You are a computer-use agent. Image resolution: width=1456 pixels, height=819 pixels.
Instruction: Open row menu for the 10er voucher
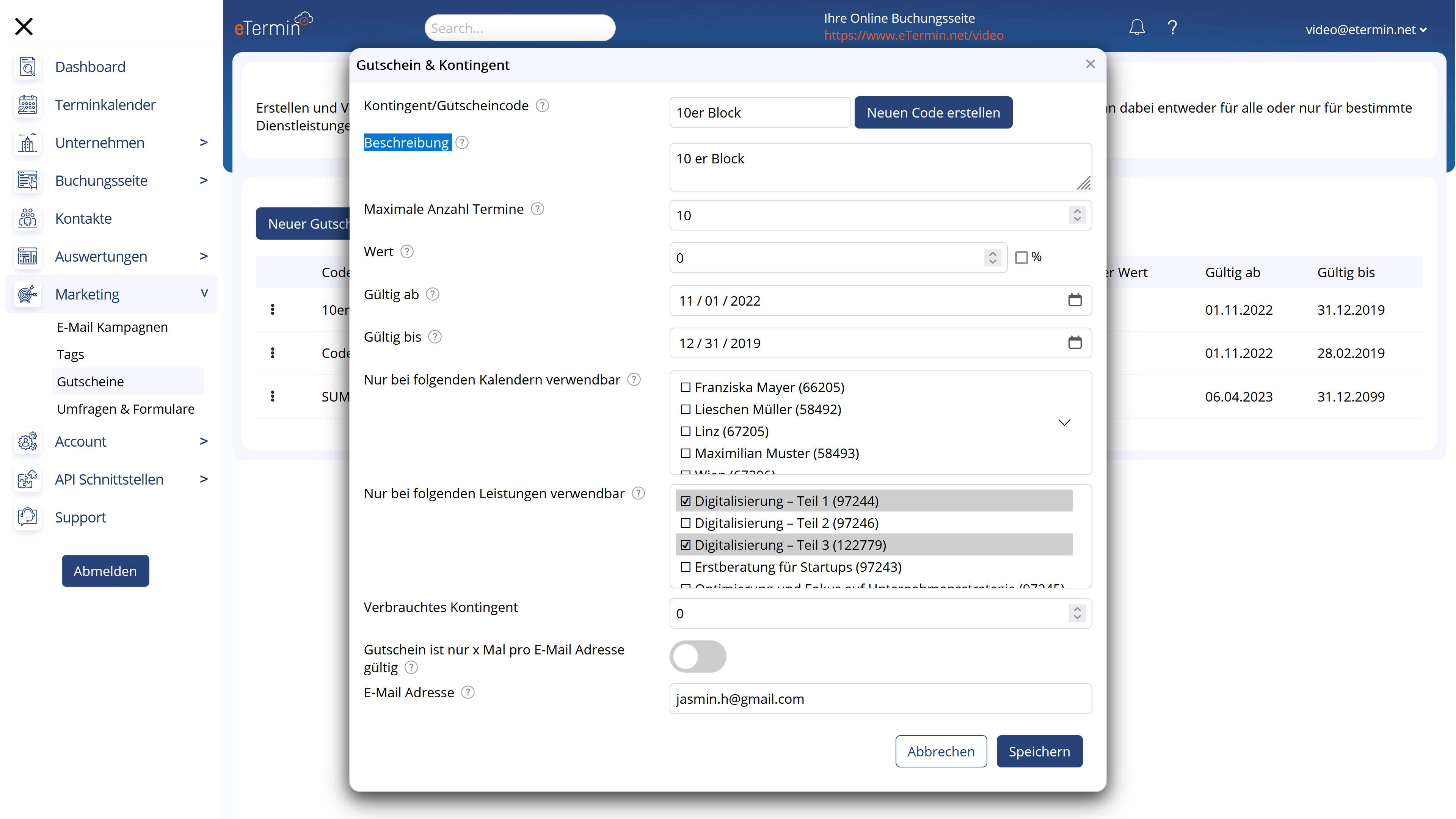[x=273, y=309]
